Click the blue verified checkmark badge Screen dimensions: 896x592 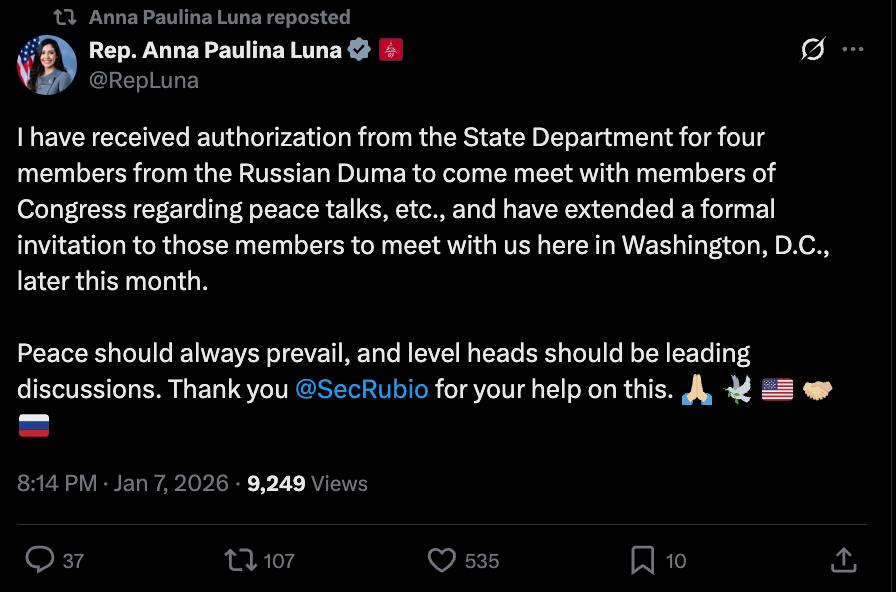[x=359, y=49]
